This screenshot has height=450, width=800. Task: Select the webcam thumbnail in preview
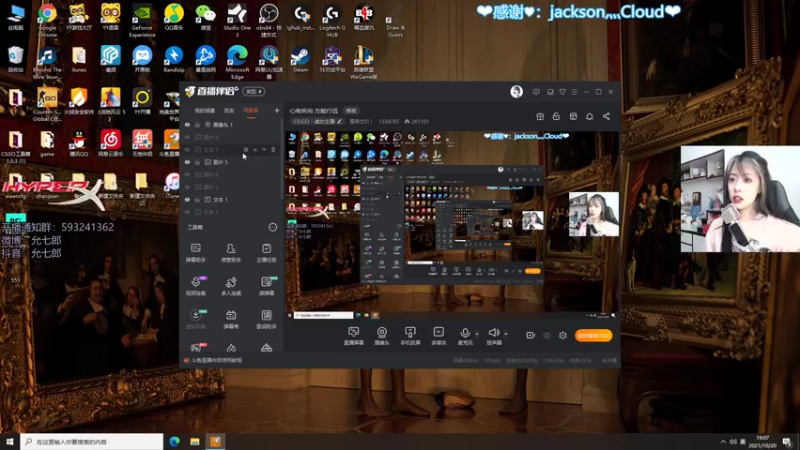point(594,214)
